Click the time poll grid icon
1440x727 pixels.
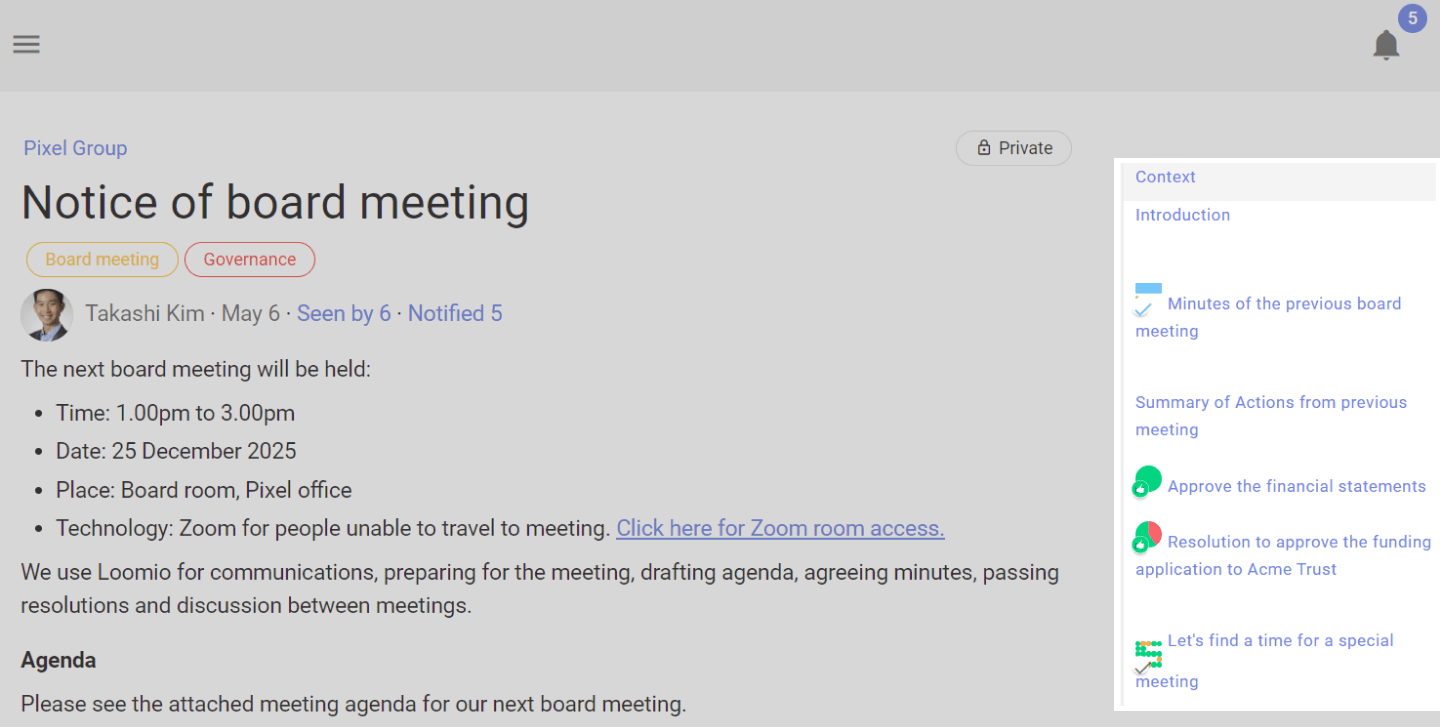pos(1147,655)
